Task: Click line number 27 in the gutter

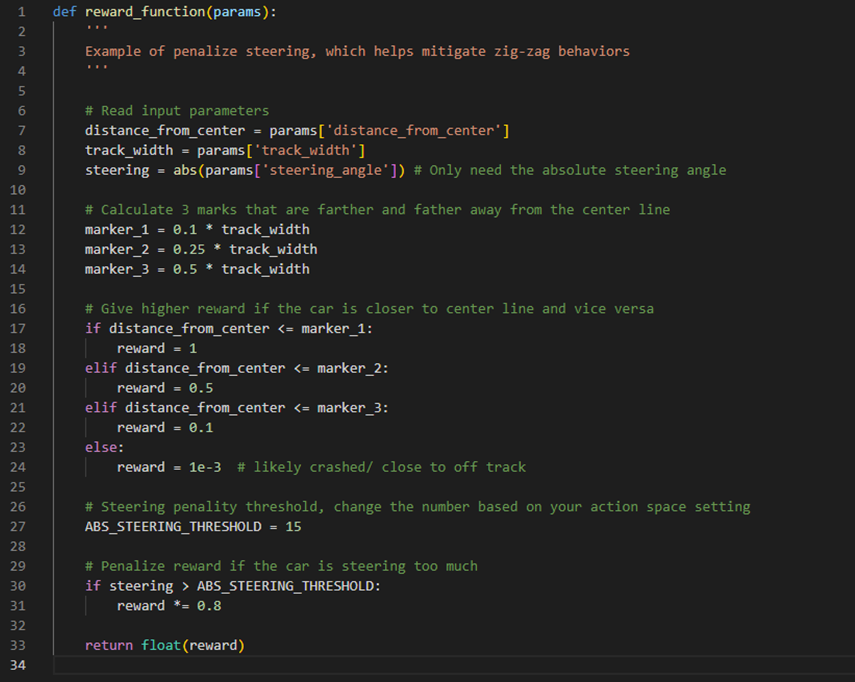Action: (x=17, y=527)
